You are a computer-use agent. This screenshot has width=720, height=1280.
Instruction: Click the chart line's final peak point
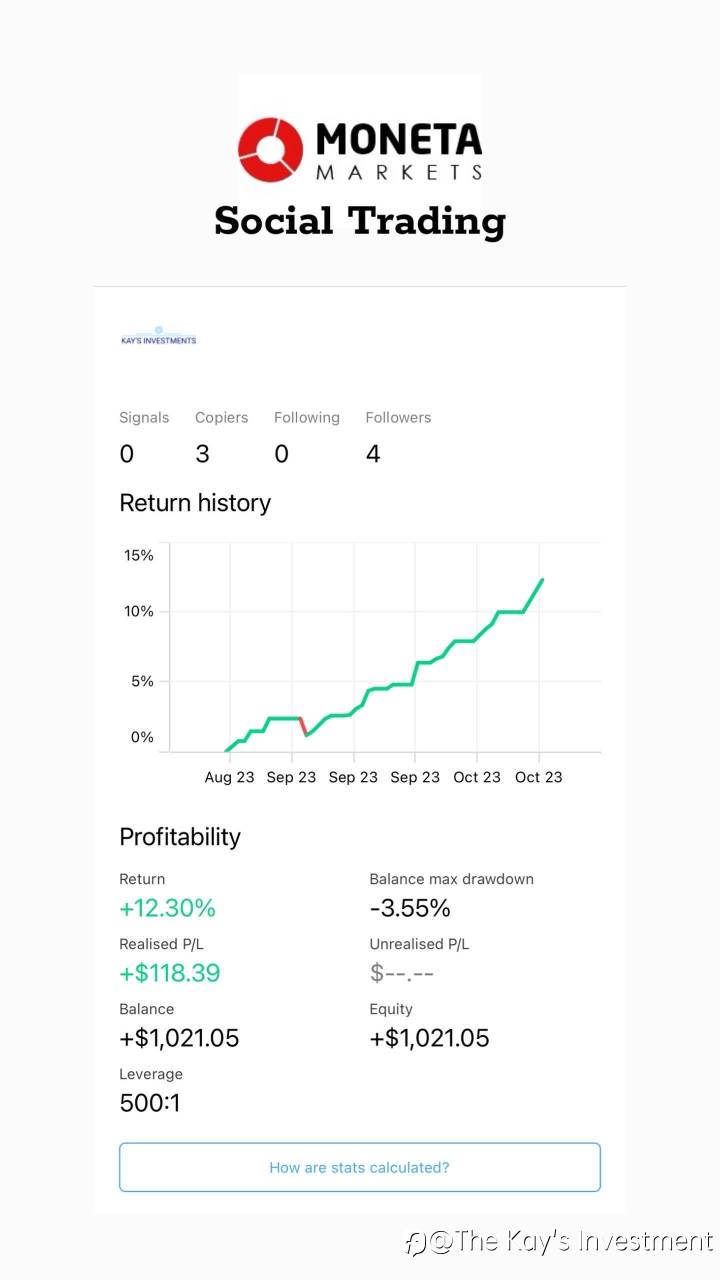(x=542, y=579)
